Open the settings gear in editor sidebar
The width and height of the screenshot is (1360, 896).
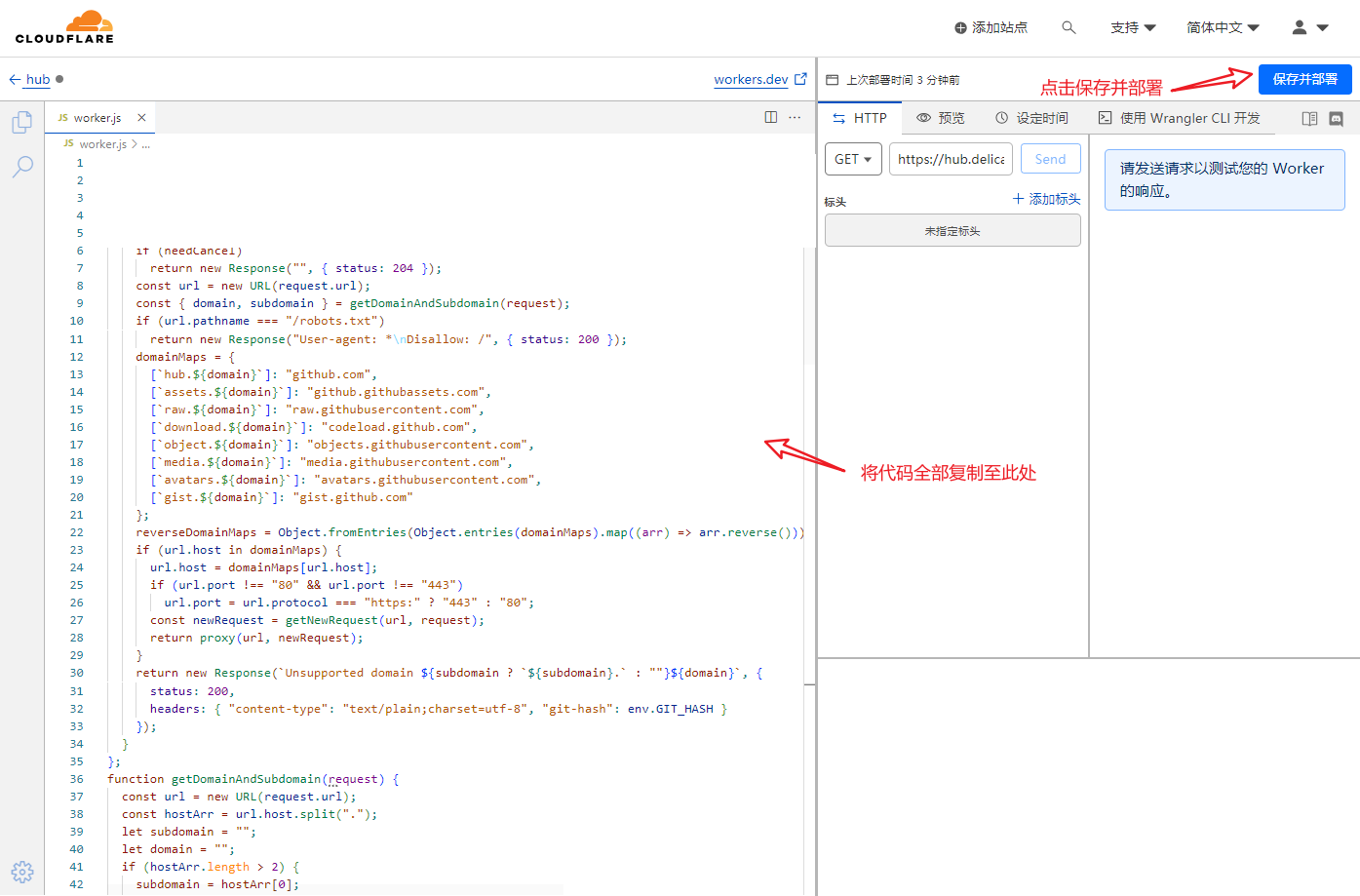[22, 872]
